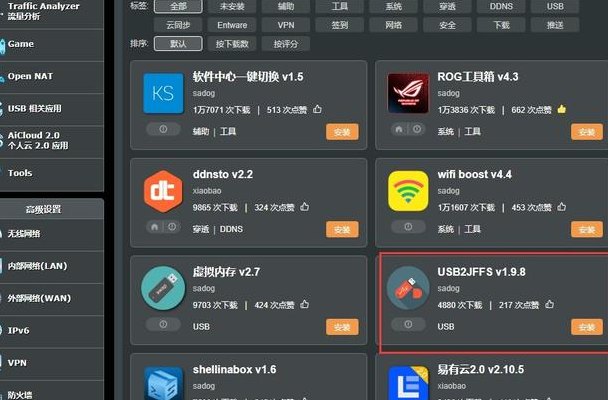Sort by 默认 order
This screenshot has width=608, height=400.
click(x=178, y=43)
